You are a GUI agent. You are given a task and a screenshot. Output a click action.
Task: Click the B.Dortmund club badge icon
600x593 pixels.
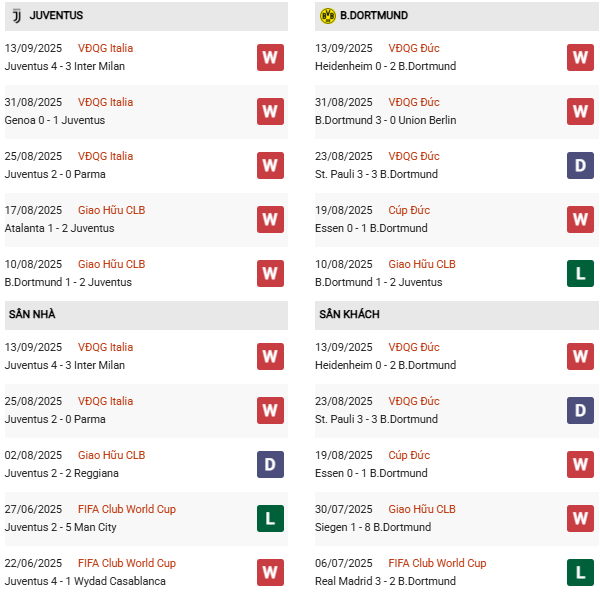(x=327, y=16)
